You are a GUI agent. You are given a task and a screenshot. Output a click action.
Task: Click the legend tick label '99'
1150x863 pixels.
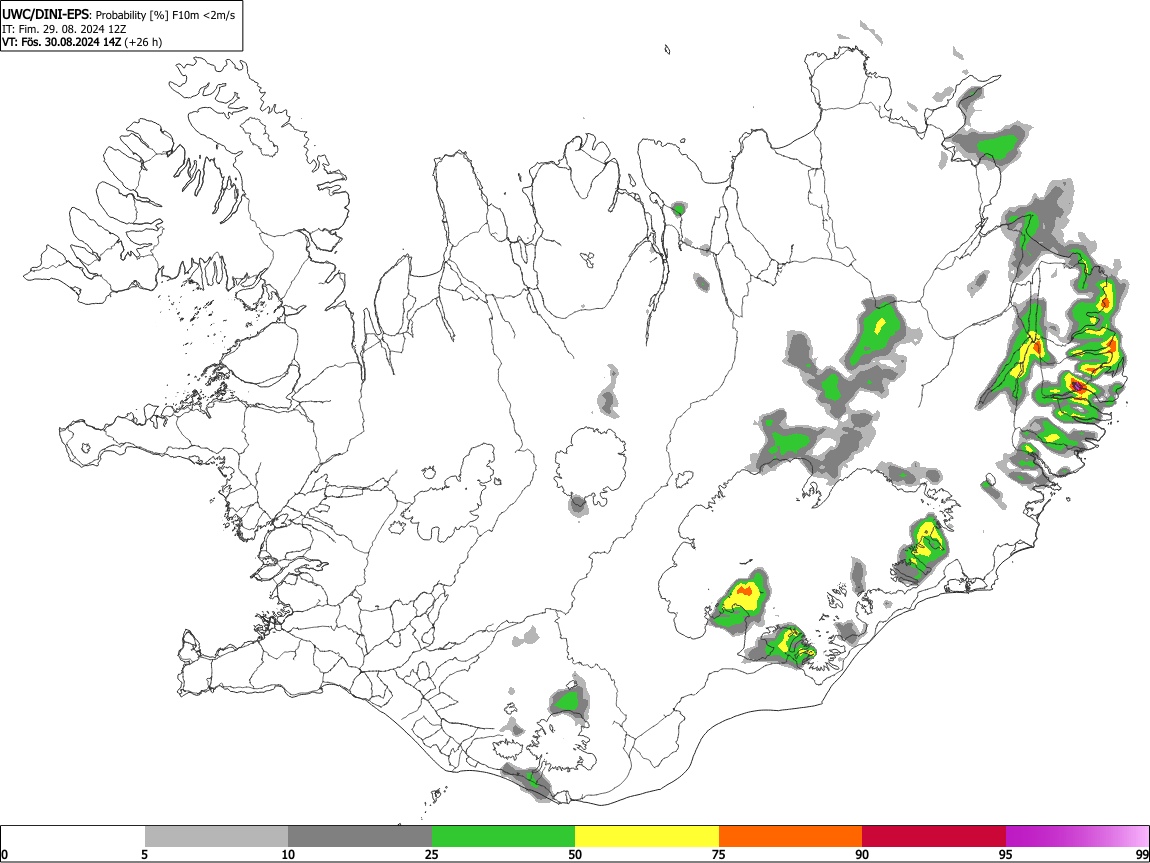click(1141, 854)
